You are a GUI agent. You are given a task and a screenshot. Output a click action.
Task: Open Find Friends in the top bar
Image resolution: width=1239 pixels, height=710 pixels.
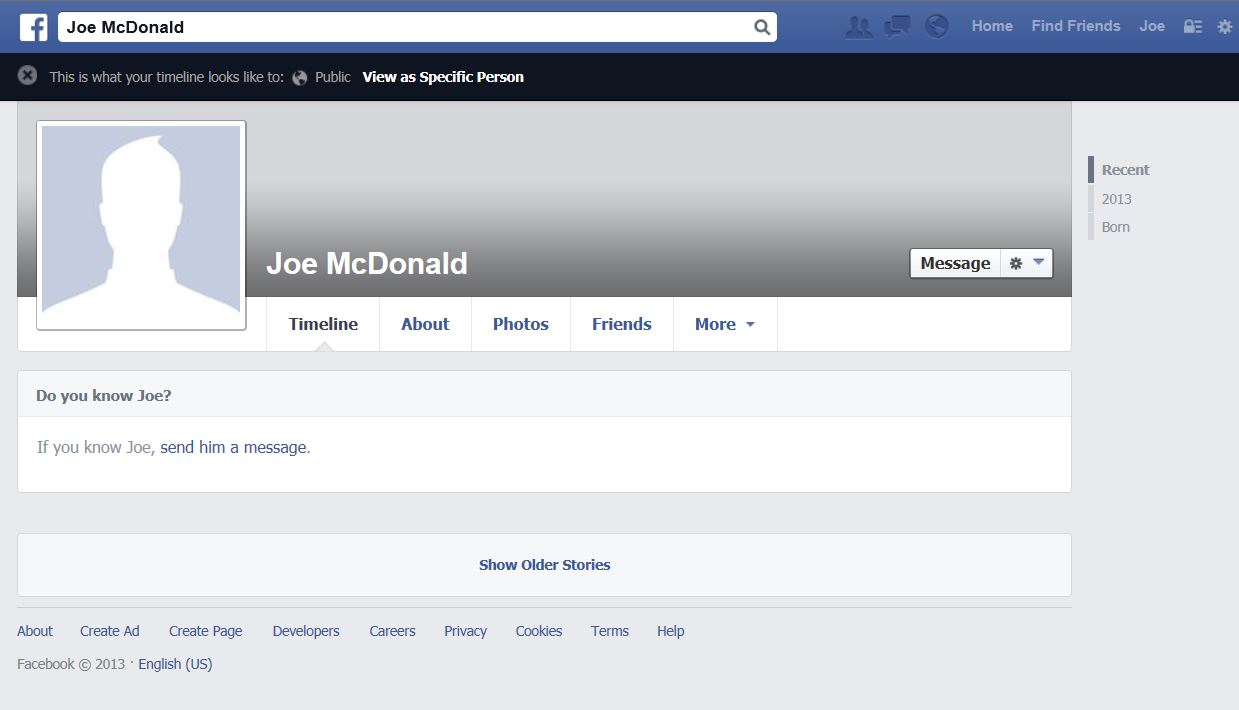(1076, 26)
